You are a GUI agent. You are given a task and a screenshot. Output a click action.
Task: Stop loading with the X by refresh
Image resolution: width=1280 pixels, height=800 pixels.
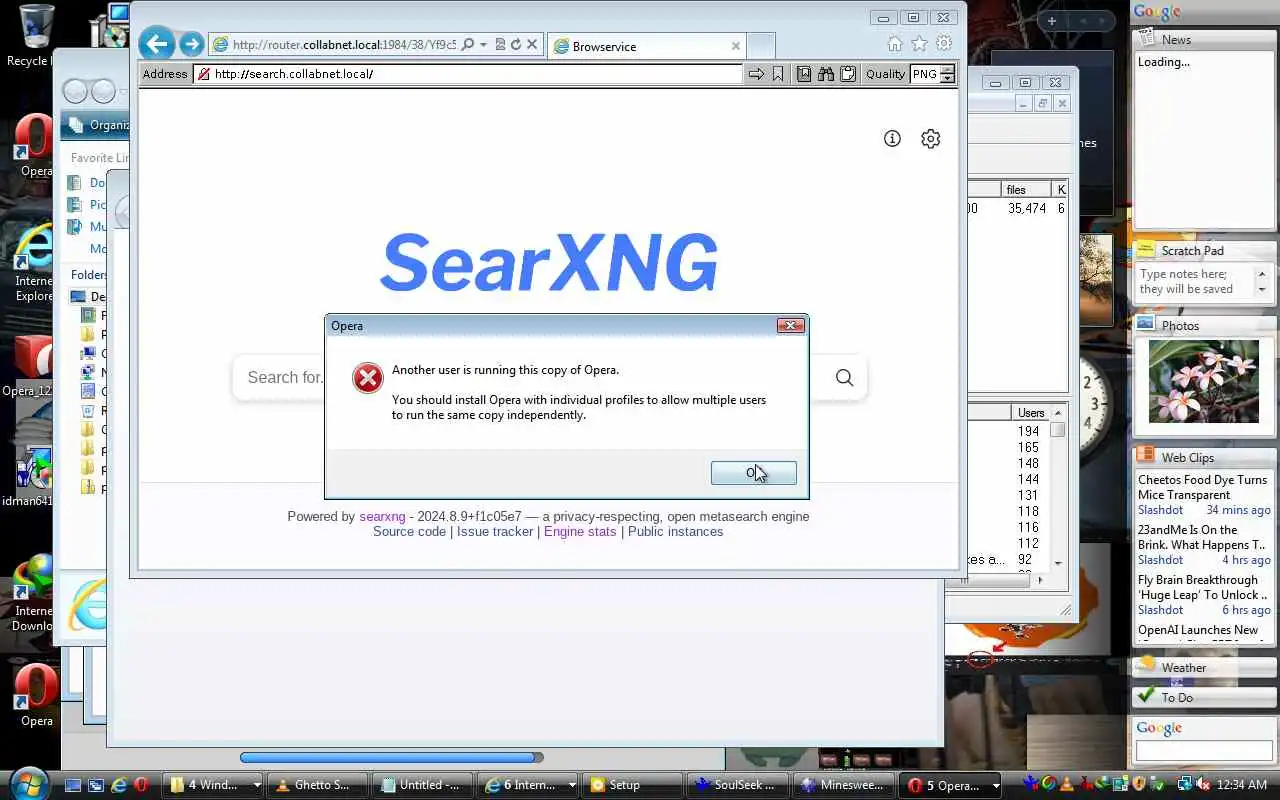[x=532, y=45]
